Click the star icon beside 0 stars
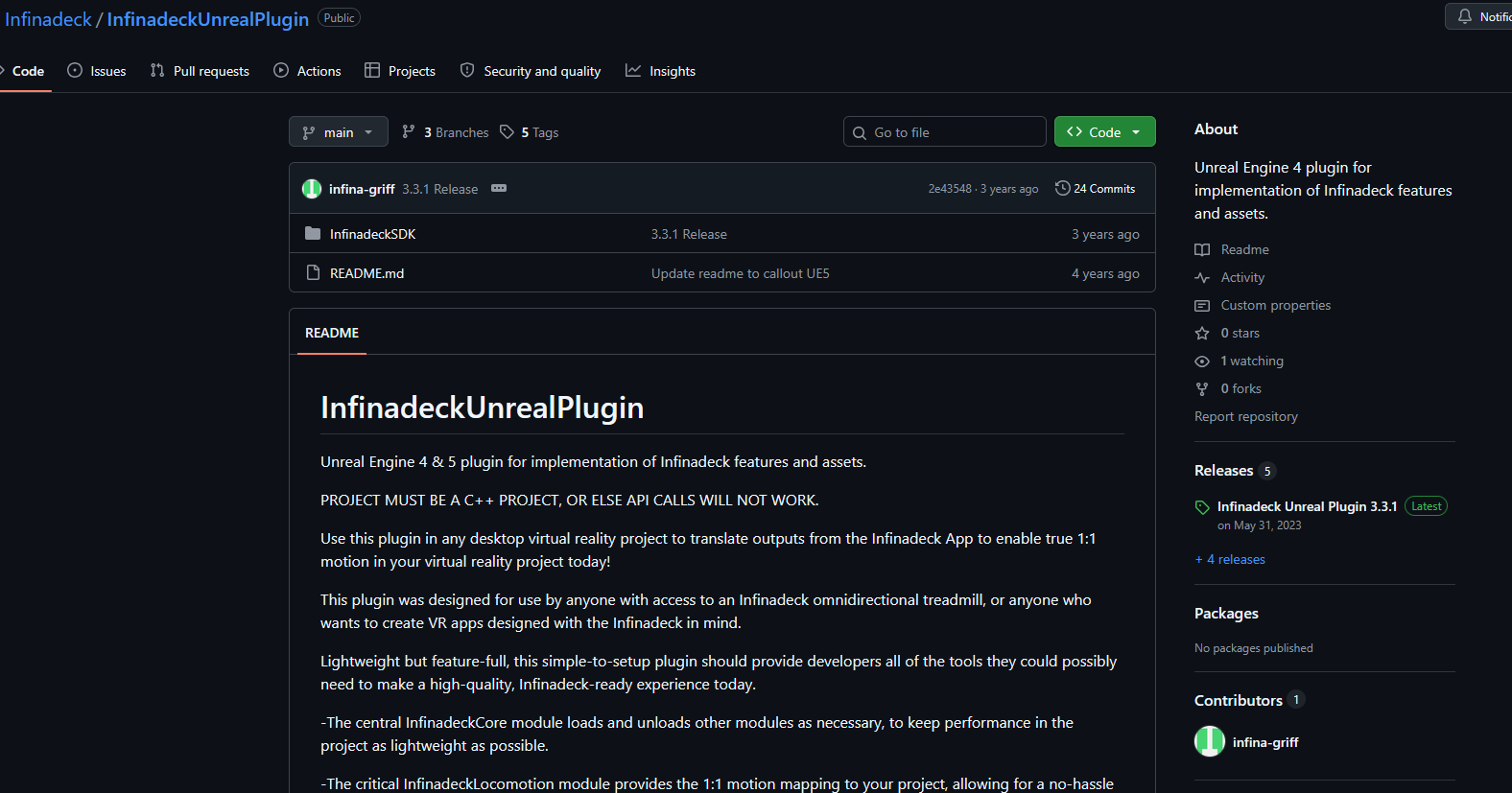 click(1202, 333)
